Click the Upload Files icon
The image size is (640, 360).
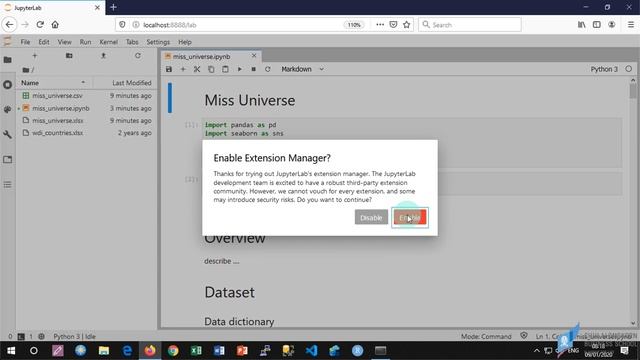tap(103, 56)
